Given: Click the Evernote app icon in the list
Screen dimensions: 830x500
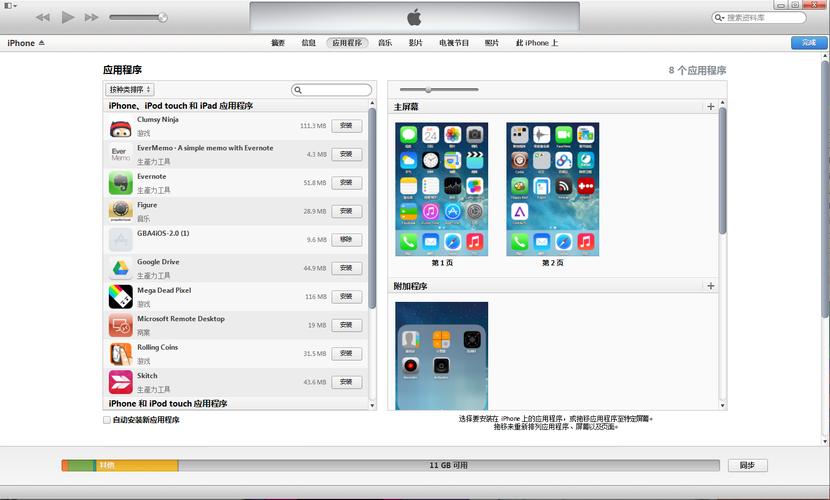Looking at the screenshot, I should point(120,183).
